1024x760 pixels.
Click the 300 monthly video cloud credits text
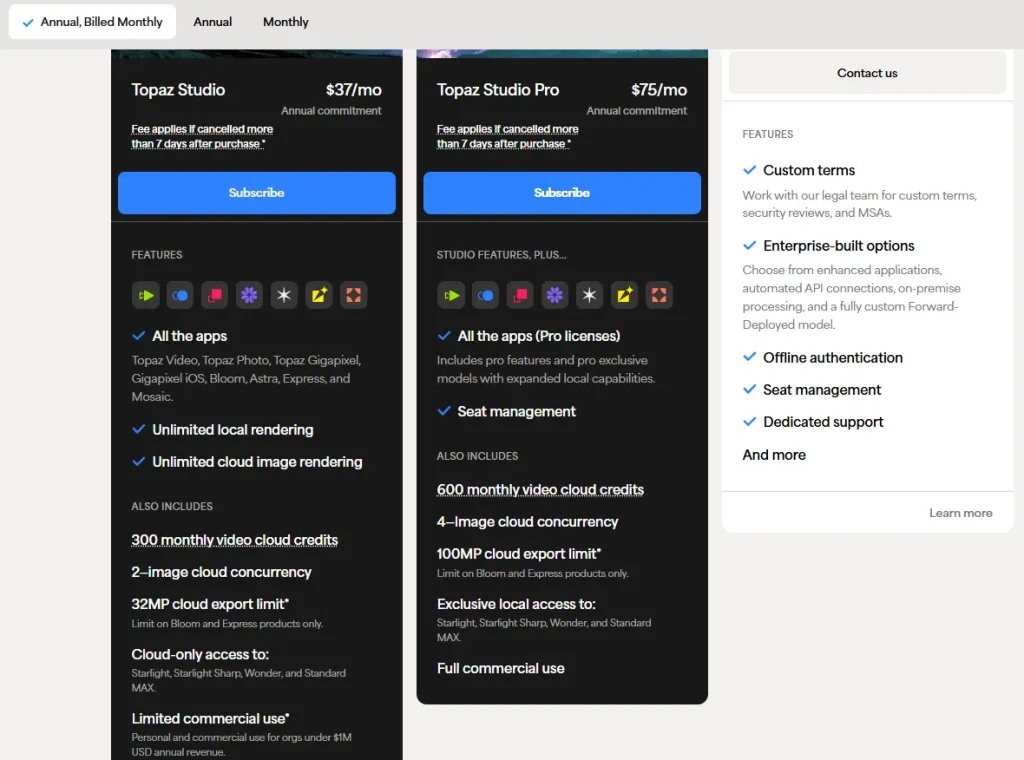pos(235,540)
